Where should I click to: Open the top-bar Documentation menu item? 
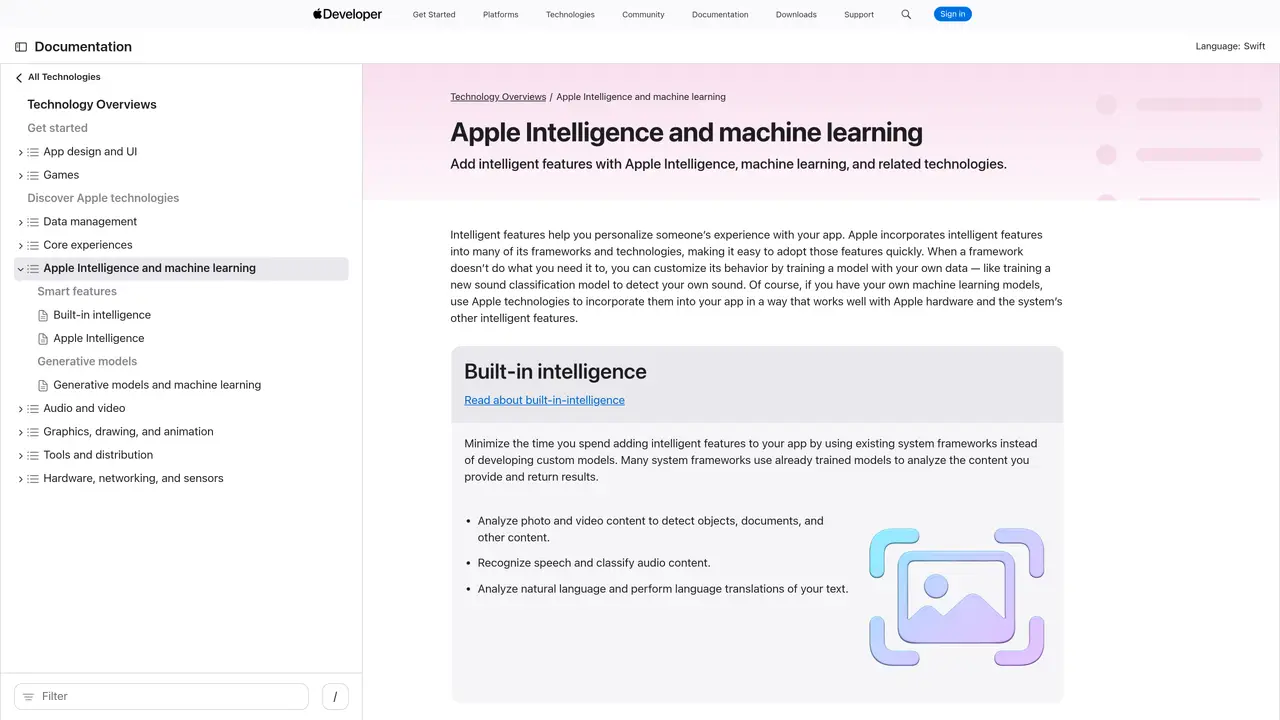(x=720, y=15)
